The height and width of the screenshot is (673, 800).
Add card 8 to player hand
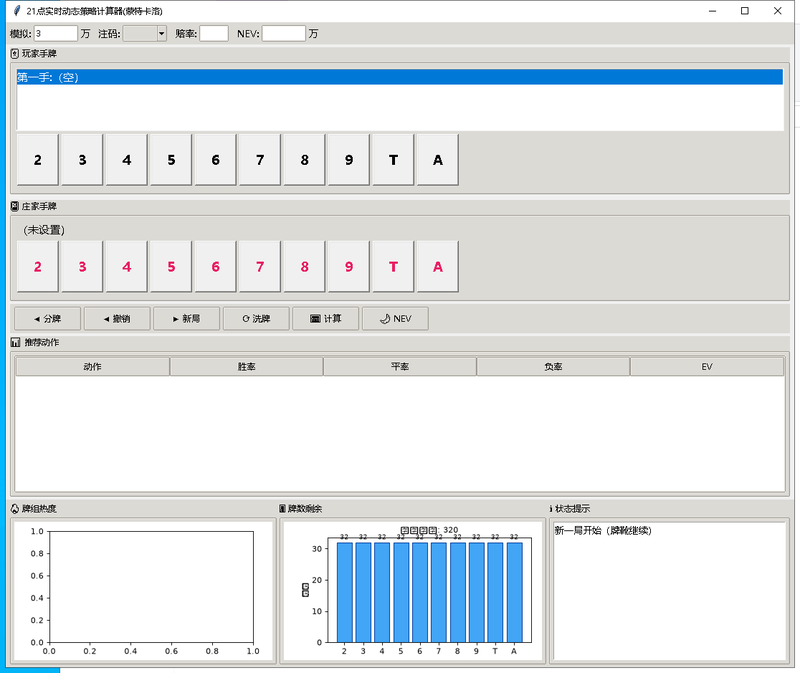[x=304, y=160]
